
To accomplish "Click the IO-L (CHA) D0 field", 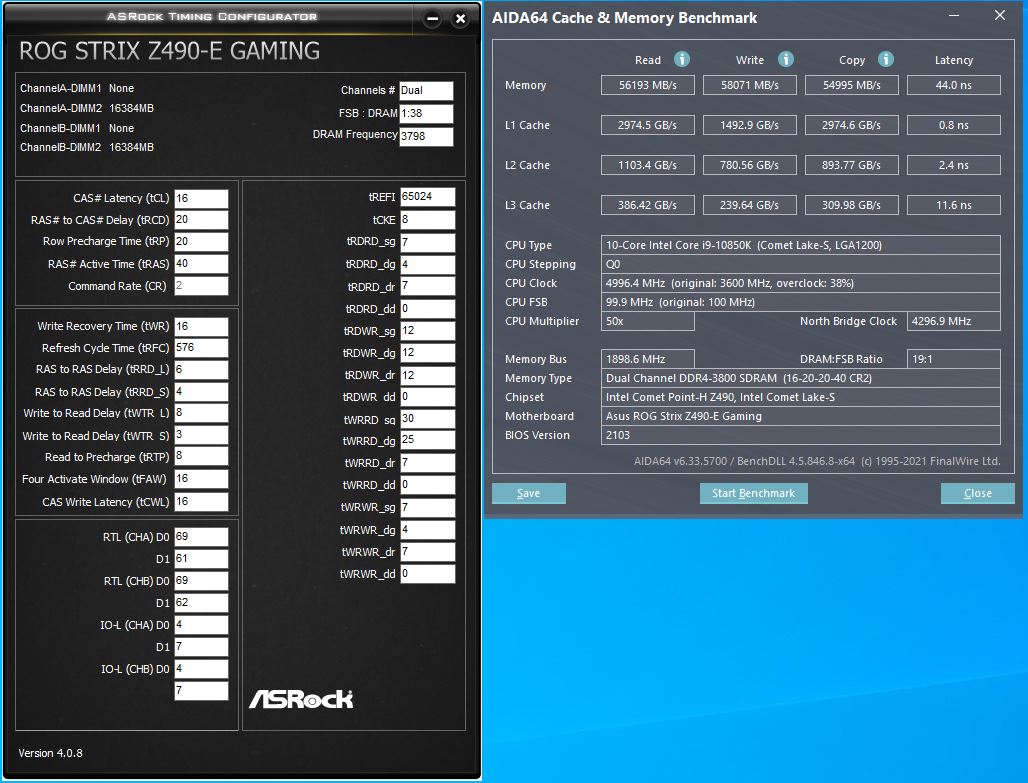I will pyautogui.click(x=201, y=625).
